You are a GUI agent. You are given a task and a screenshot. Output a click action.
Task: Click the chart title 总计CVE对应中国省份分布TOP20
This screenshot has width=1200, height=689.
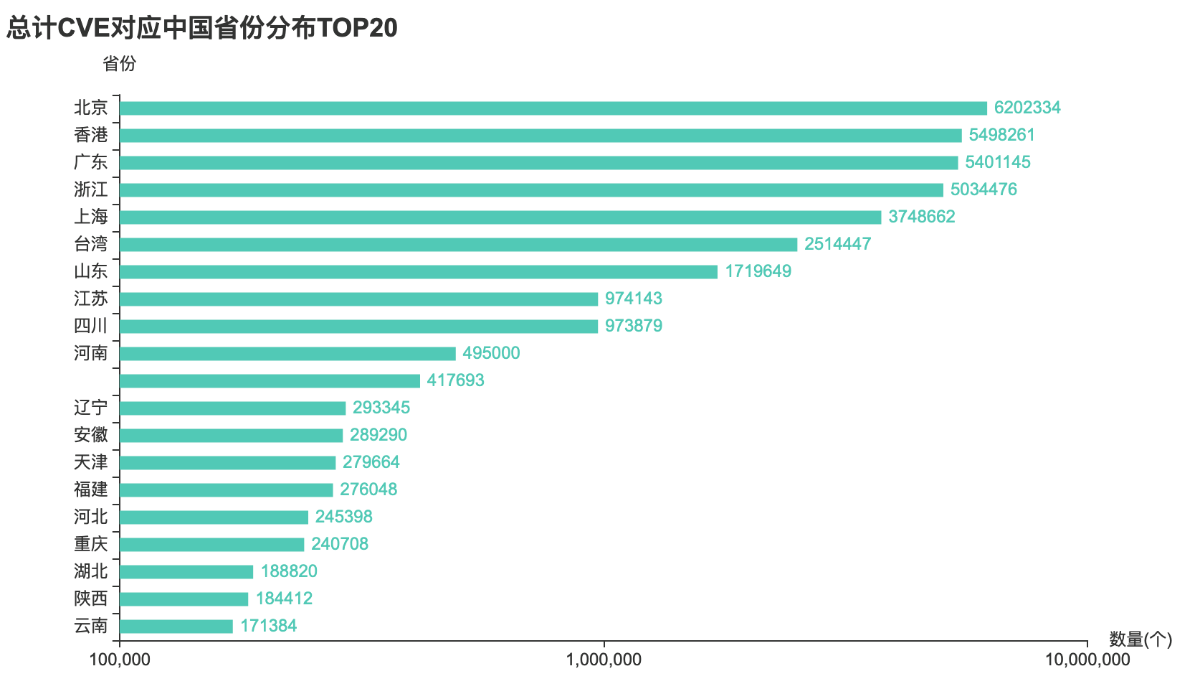pyautogui.click(x=202, y=29)
